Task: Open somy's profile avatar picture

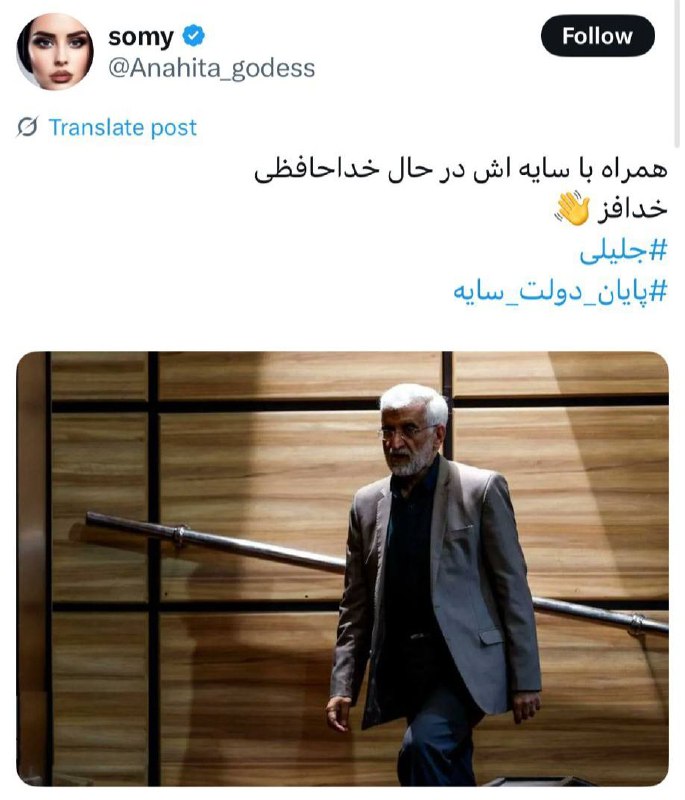Action: (55, 52)
